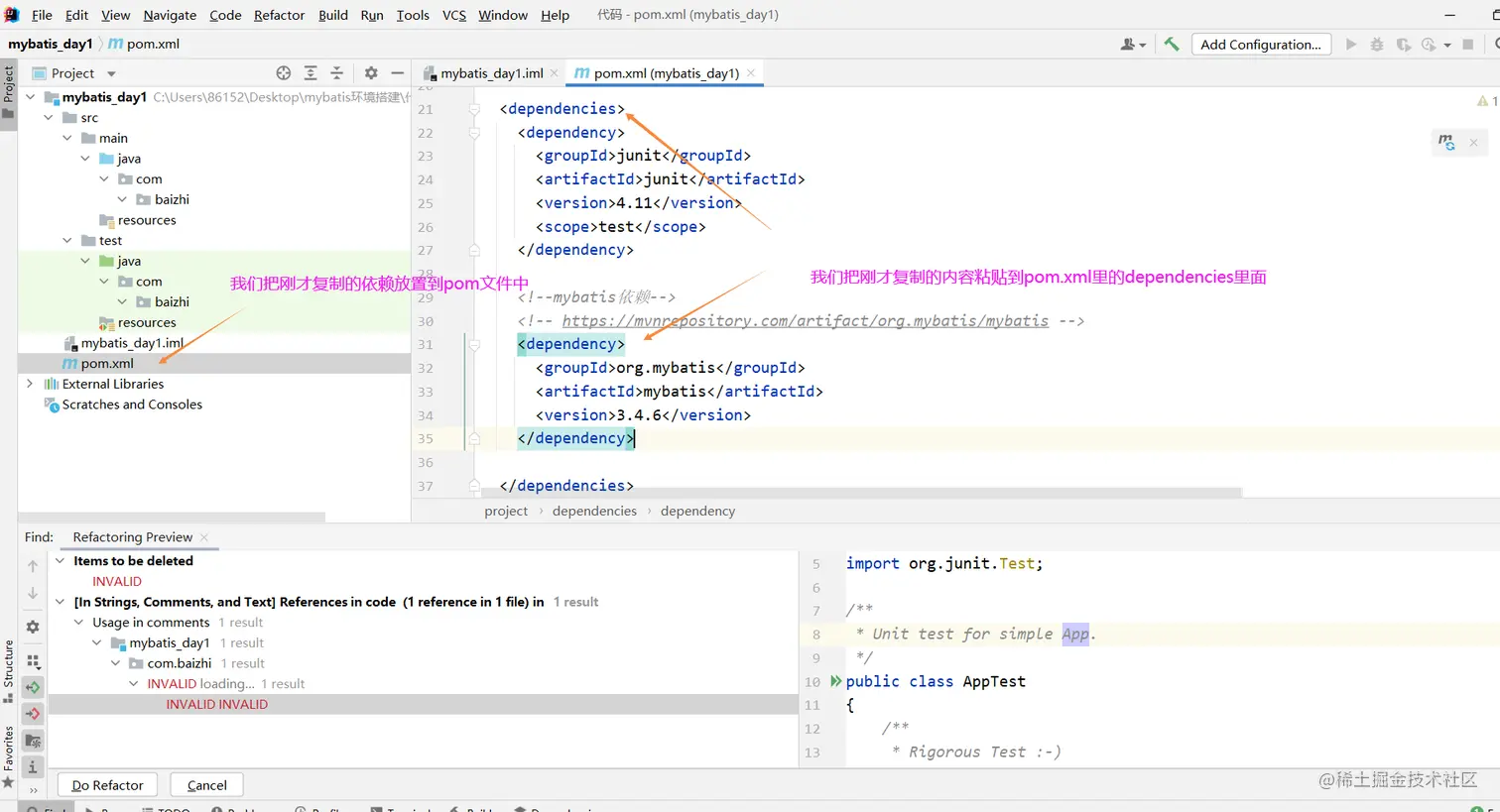The height and width of the screenshot is (812, 1500).
Task: Click Collapse All icon in Project panel
Action: [x=336, y=72]
